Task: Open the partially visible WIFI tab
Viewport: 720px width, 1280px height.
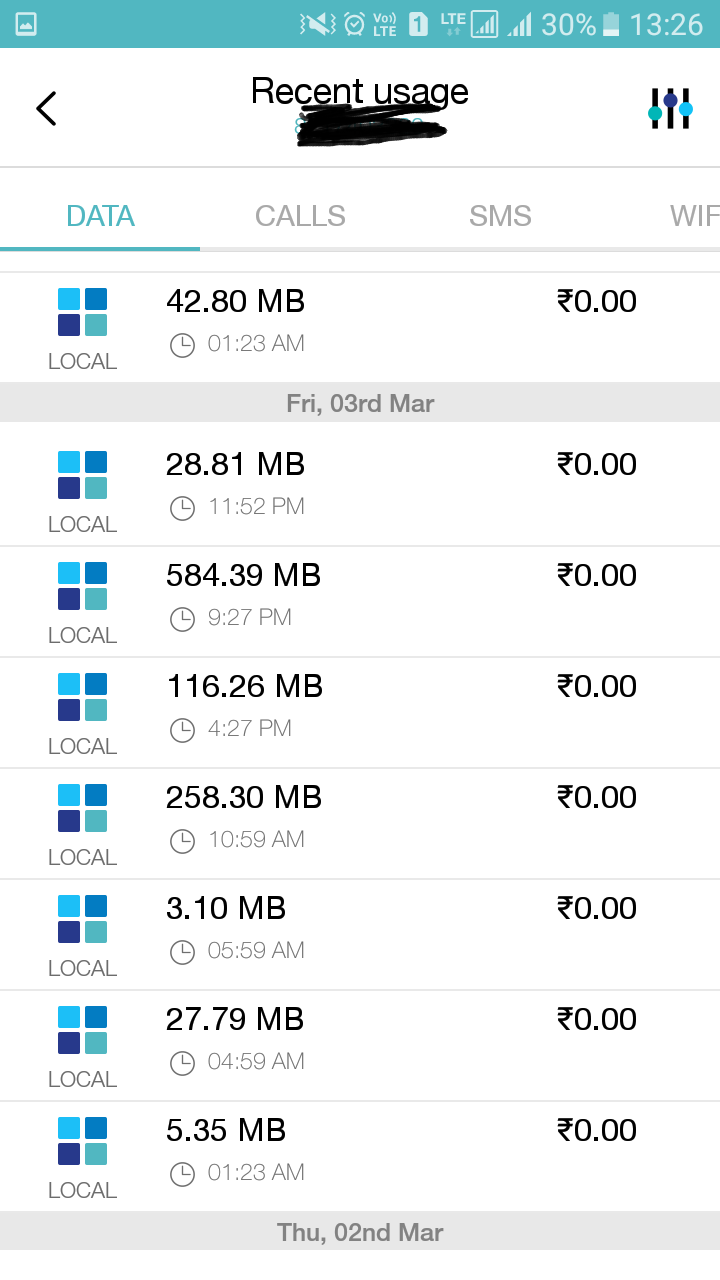Action: coord(694,216)
